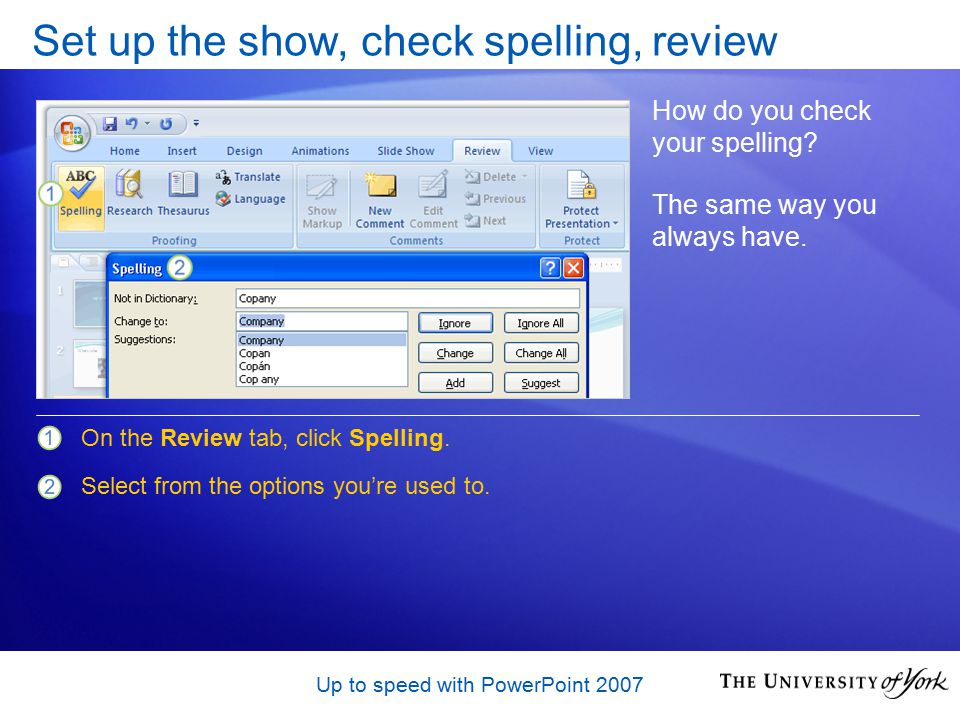Click the Change button
This screenshot has height=720, width=960.
[x=455, y=353]
